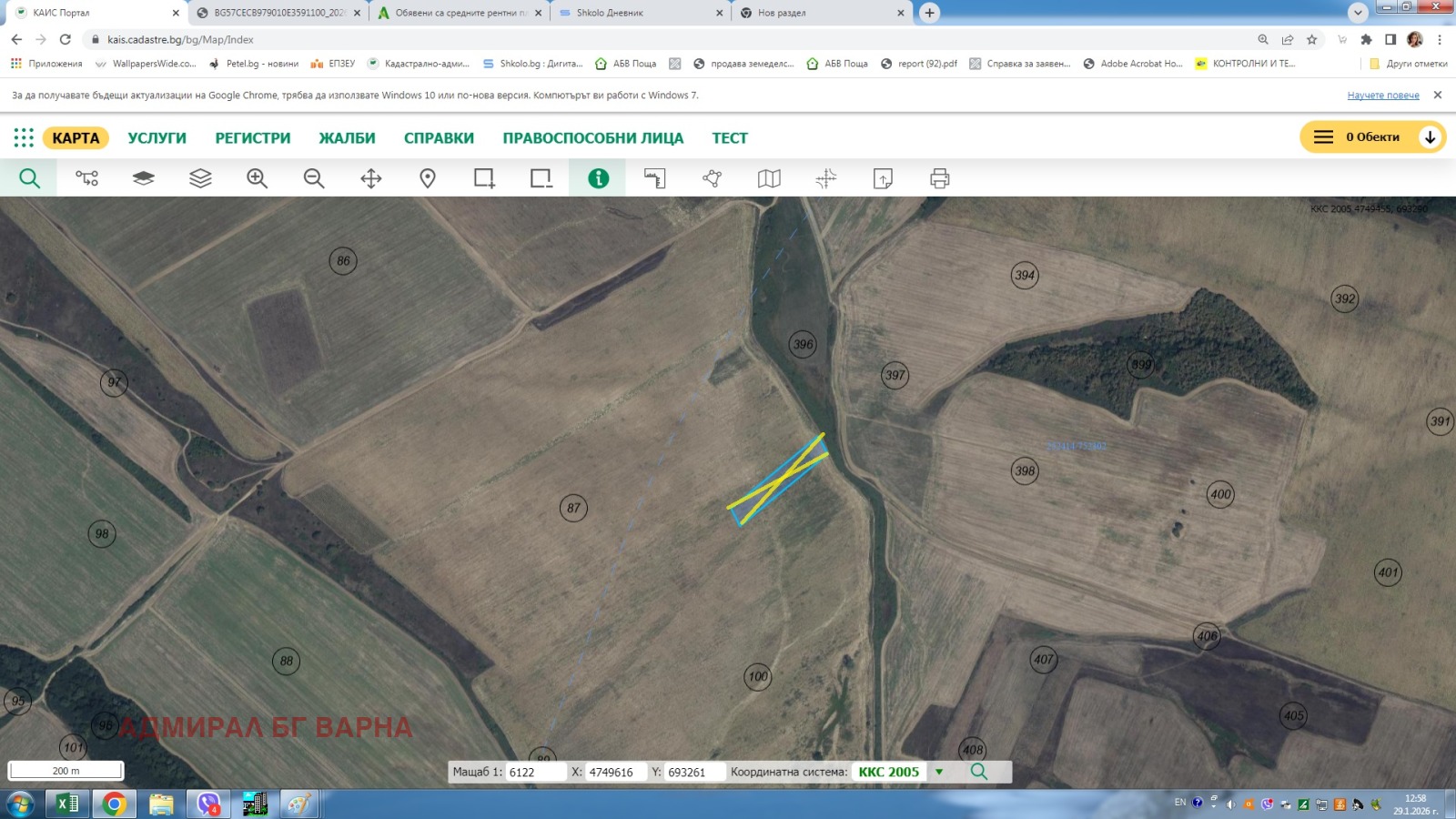Activate the pan map tool

[369, 177]
